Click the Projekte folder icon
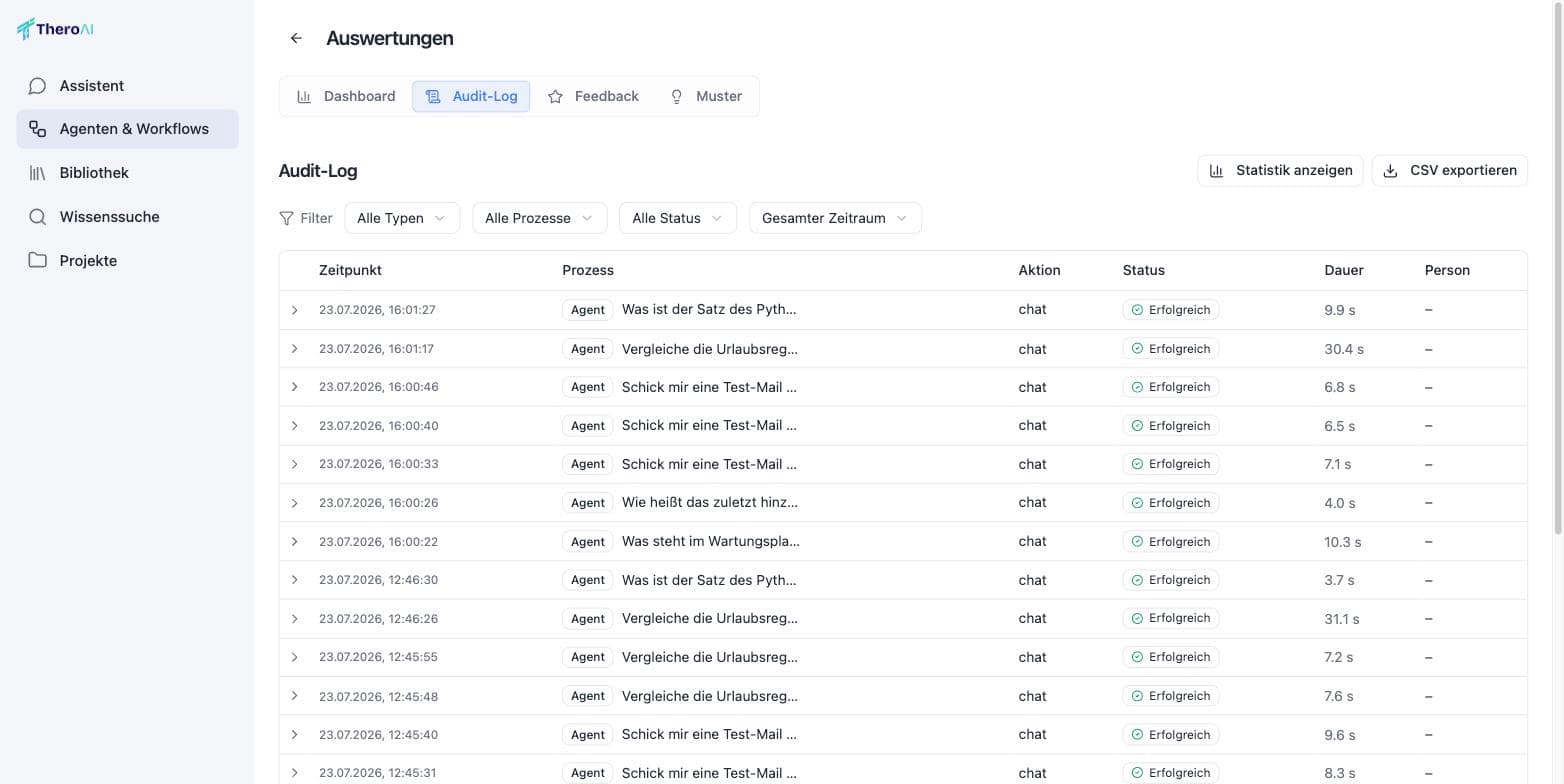The height and width of the screenshot is (784, 1564). (37, 261)
